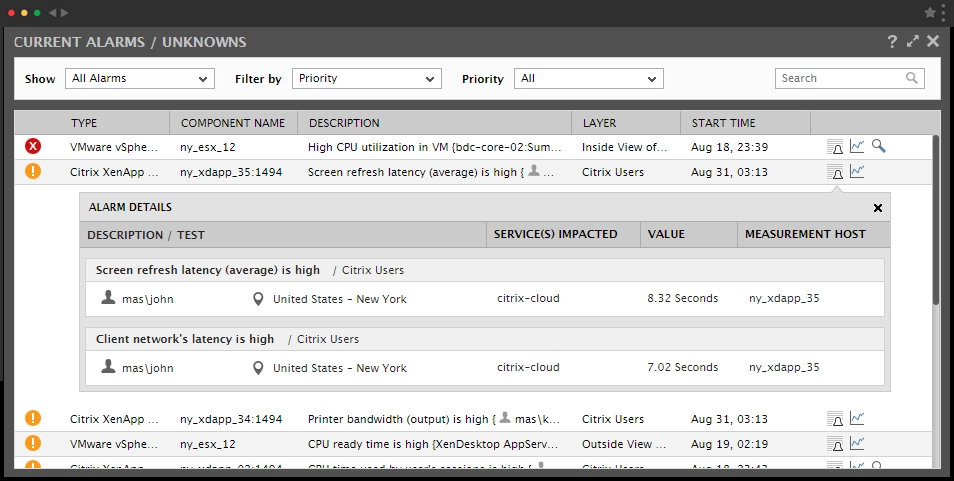Click the macOS red close window dot
Viewport: 954px width, 481px height.
tap(11, 13)
